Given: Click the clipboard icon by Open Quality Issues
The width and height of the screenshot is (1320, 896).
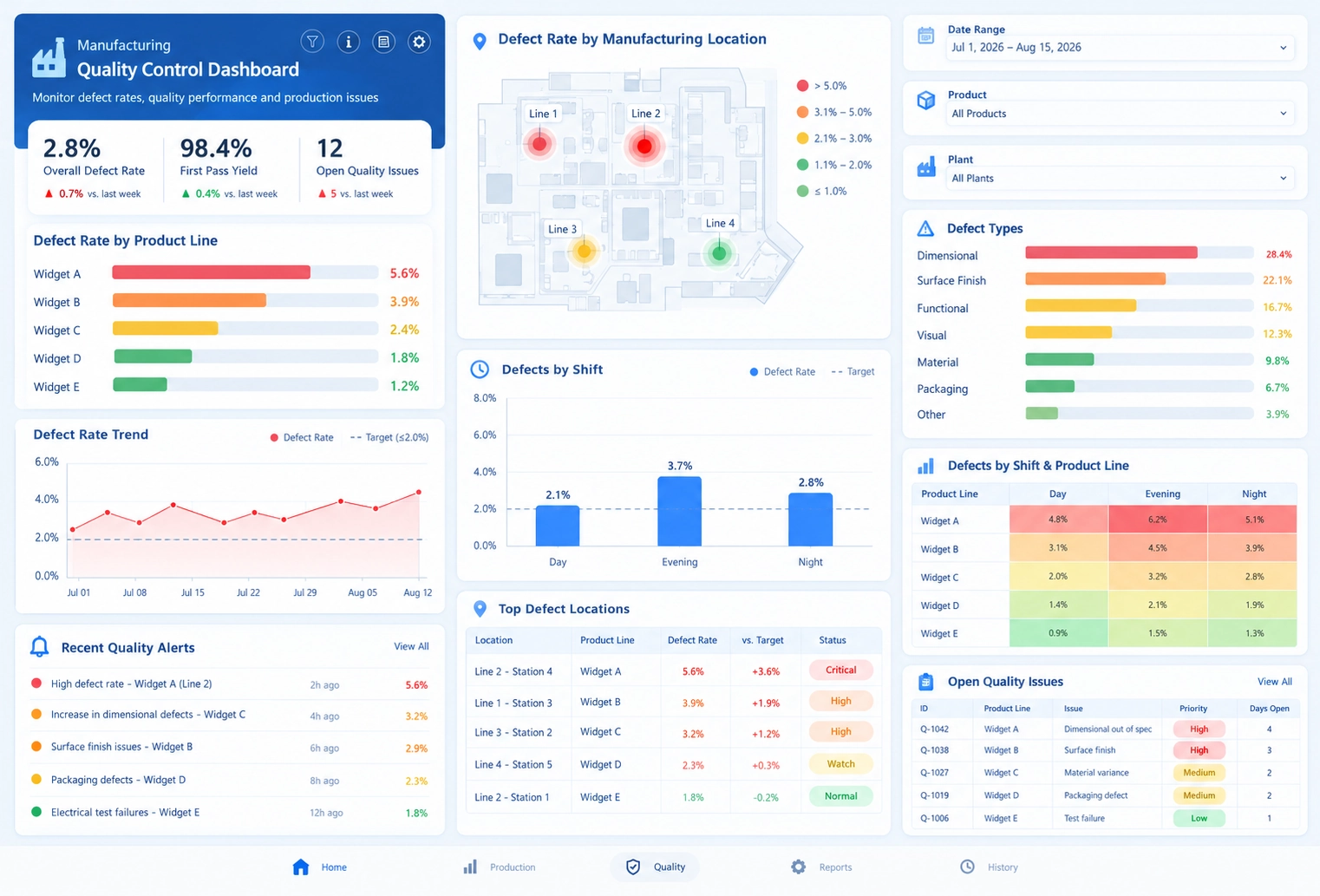Looking at the screenshot, I should [926, 682].
